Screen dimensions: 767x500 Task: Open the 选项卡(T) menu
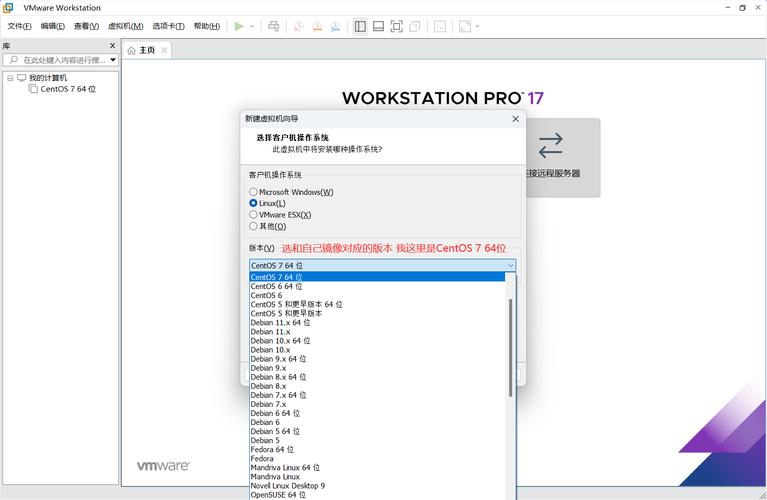(168, 26)
